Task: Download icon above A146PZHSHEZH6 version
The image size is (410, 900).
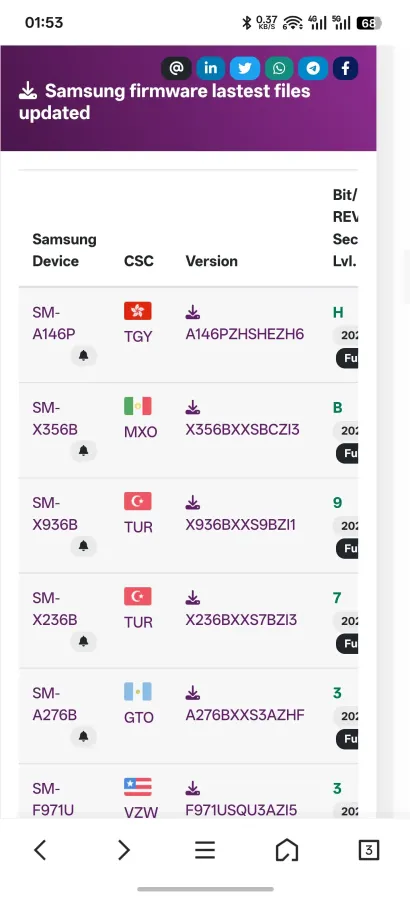Action: 193,313
